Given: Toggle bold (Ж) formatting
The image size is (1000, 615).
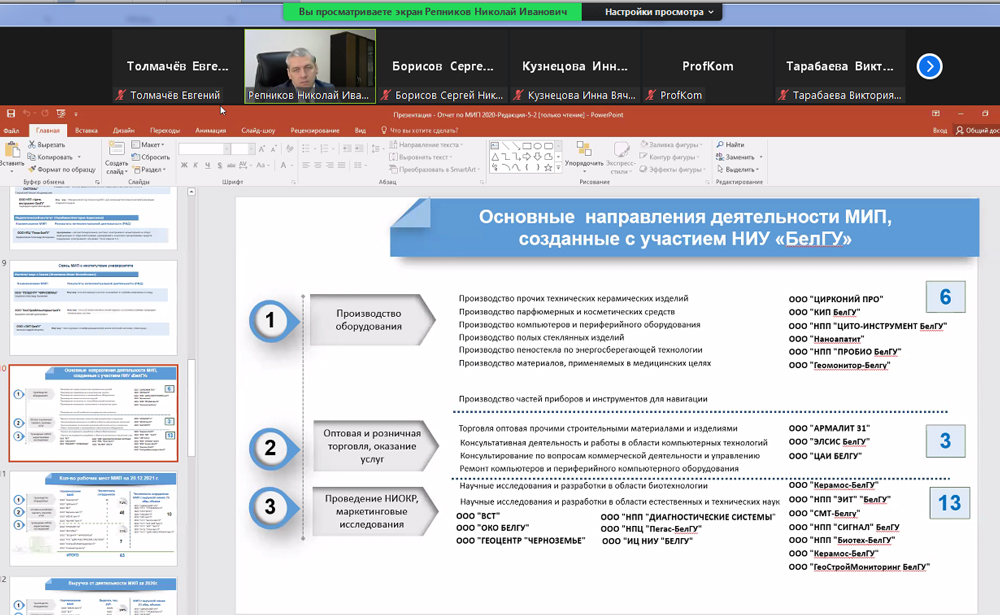Looking at the screenshot, I should tap(184, 165).
